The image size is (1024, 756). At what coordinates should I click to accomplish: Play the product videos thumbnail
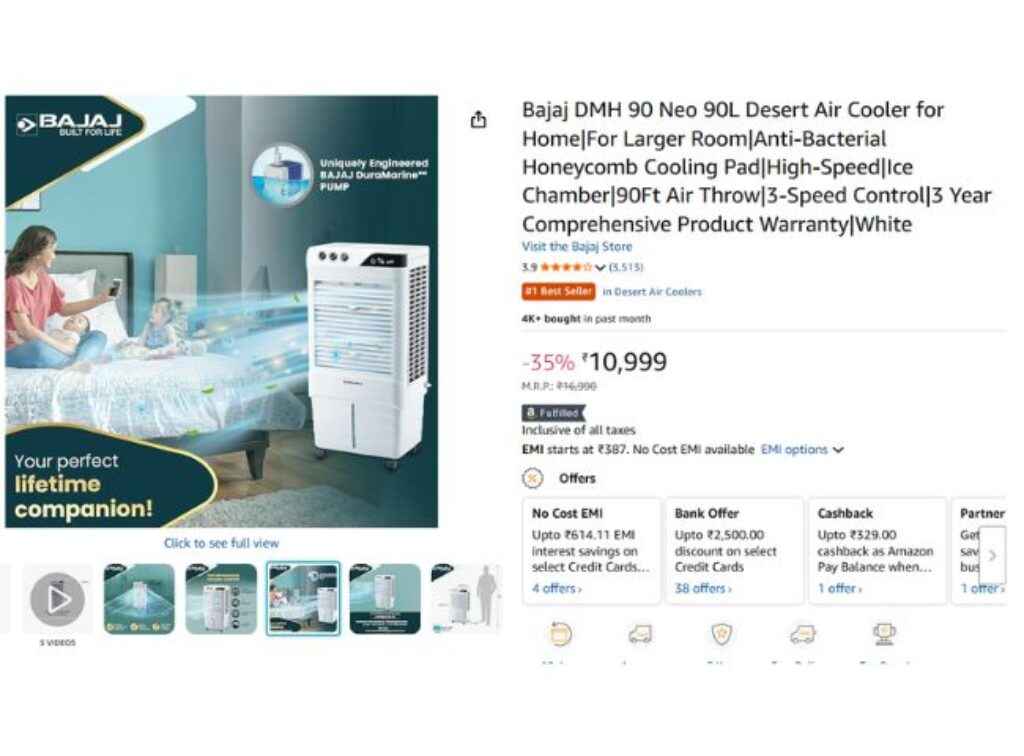[57, 599]
